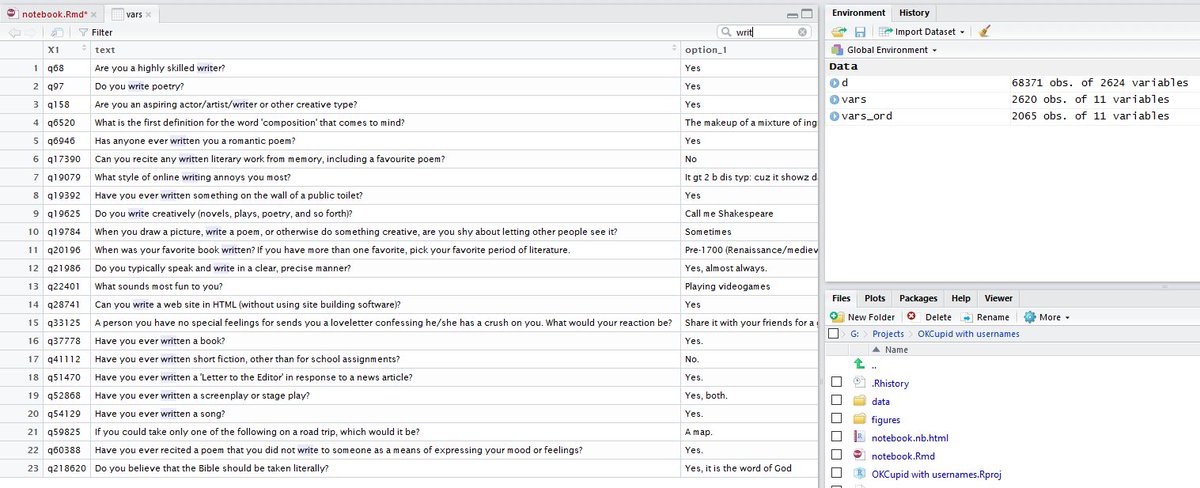
Task: Expand the d data frame entry
Action: [x=835, y=84]
